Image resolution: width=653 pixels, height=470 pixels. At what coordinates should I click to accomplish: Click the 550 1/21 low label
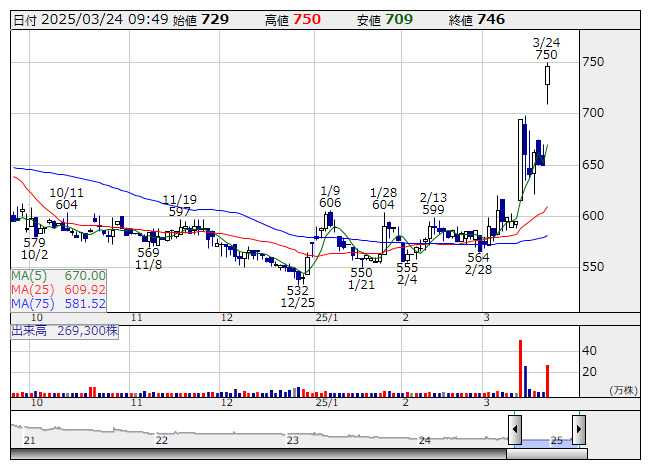tap(361, 279)
